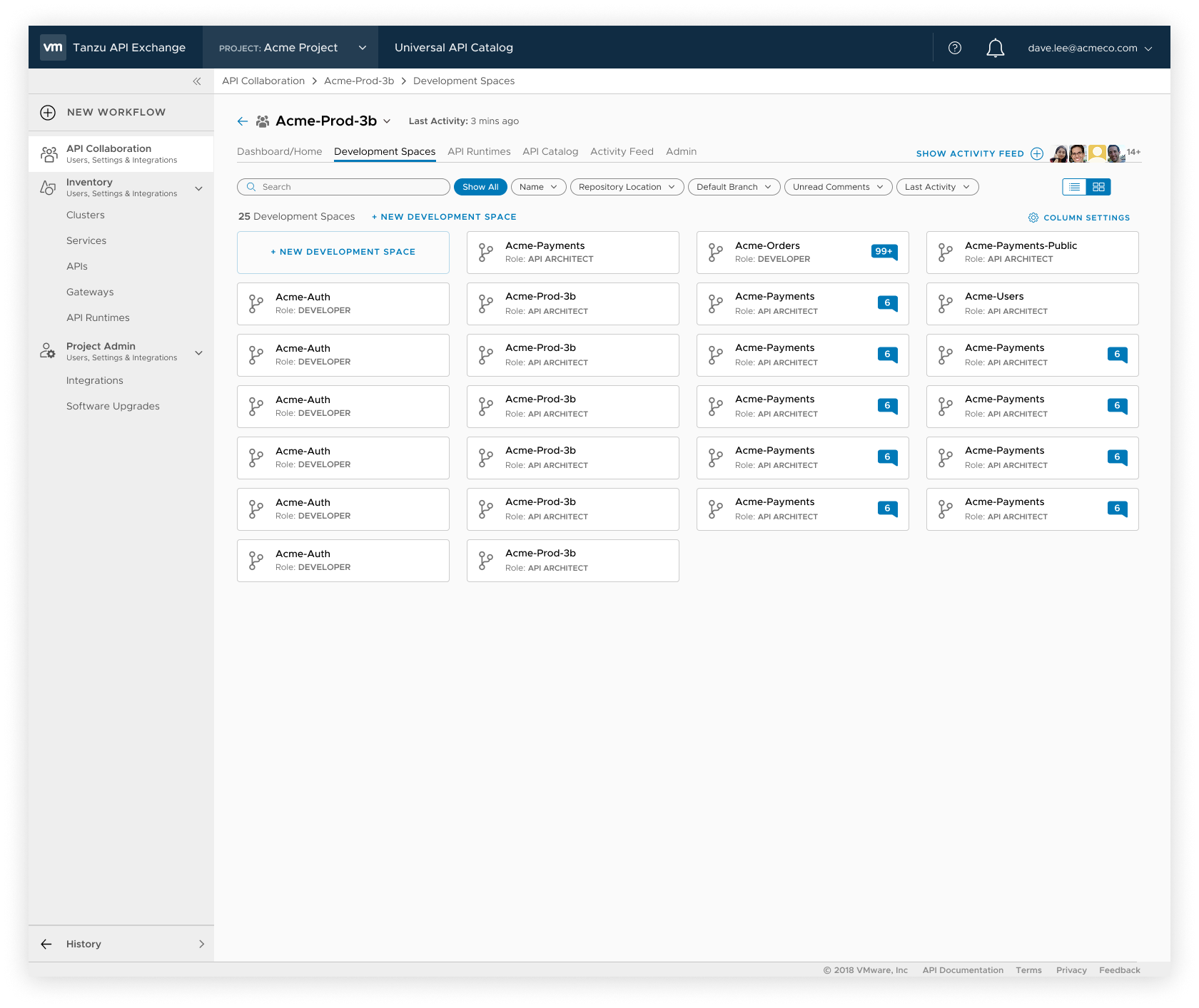Open the Name filter dropdown
This screenshot has width=1199, height=1008.
click(x=539, y=187)
